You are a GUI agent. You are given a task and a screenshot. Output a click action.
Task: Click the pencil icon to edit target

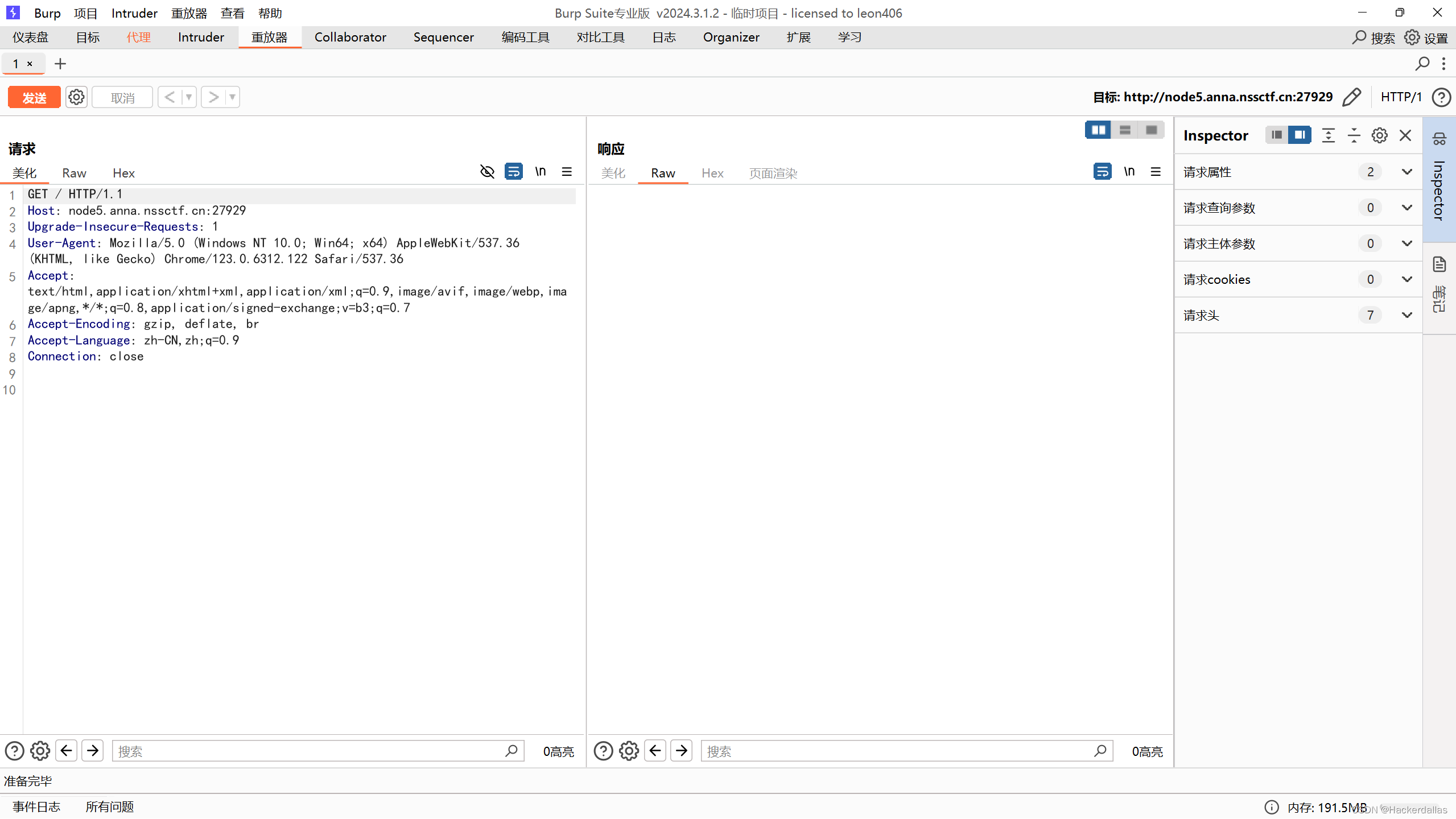[x=1351, y=97]
